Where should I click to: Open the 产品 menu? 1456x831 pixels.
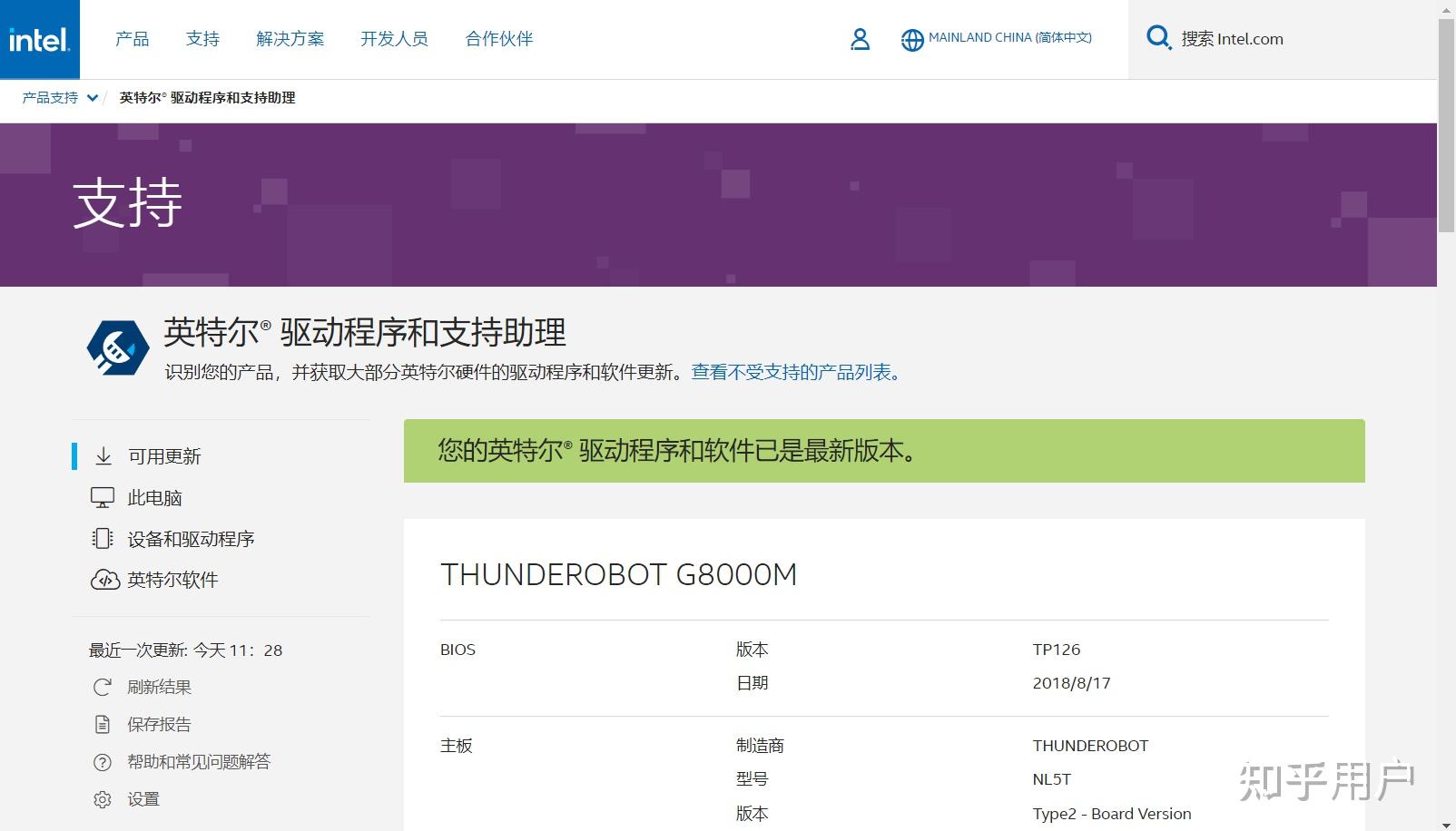[x=133, y=39]
